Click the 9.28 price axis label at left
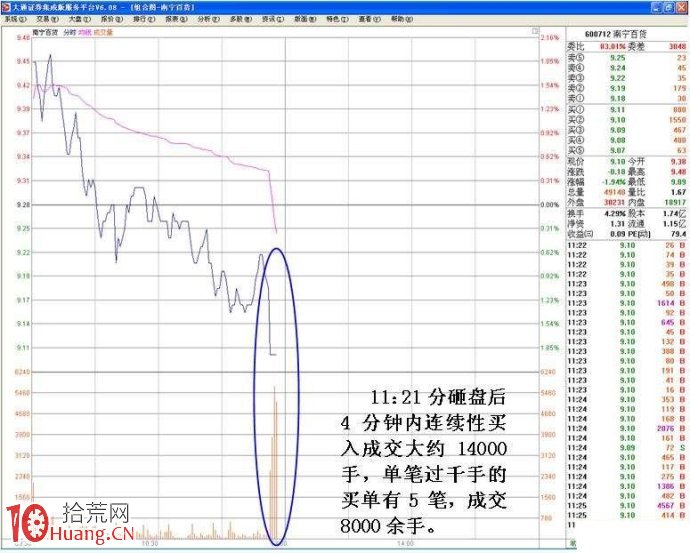690x553 pixels. pyautogui.click(x=23, y=205)
